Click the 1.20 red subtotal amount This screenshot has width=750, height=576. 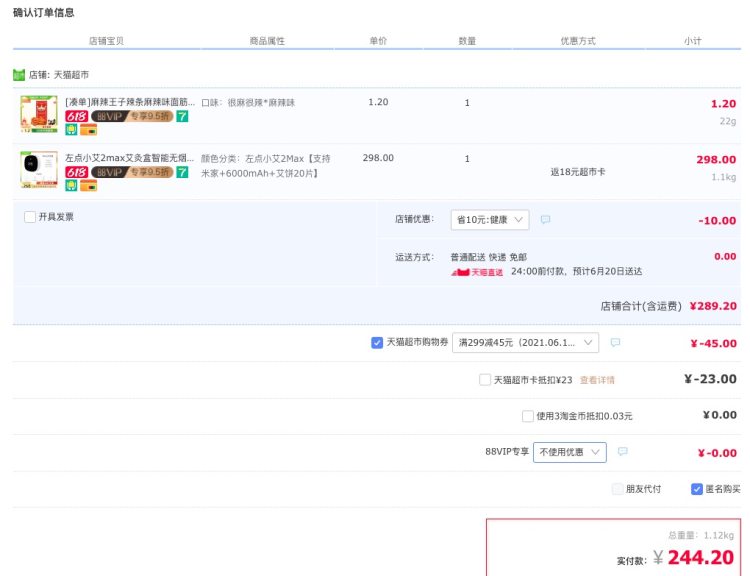(723, 104)
